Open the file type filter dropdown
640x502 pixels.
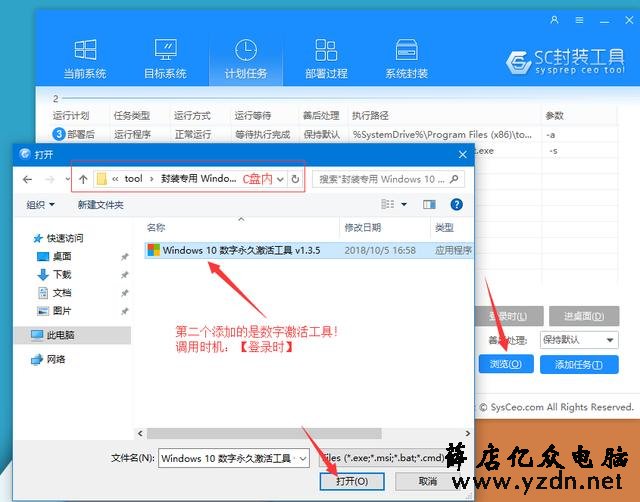pyautogui.click(x=382, y=458)
